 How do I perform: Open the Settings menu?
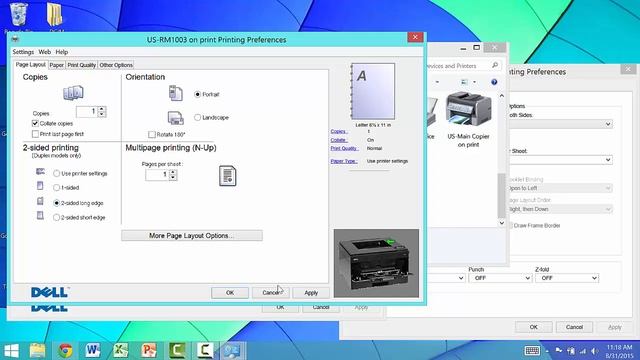tap(23, 52)
